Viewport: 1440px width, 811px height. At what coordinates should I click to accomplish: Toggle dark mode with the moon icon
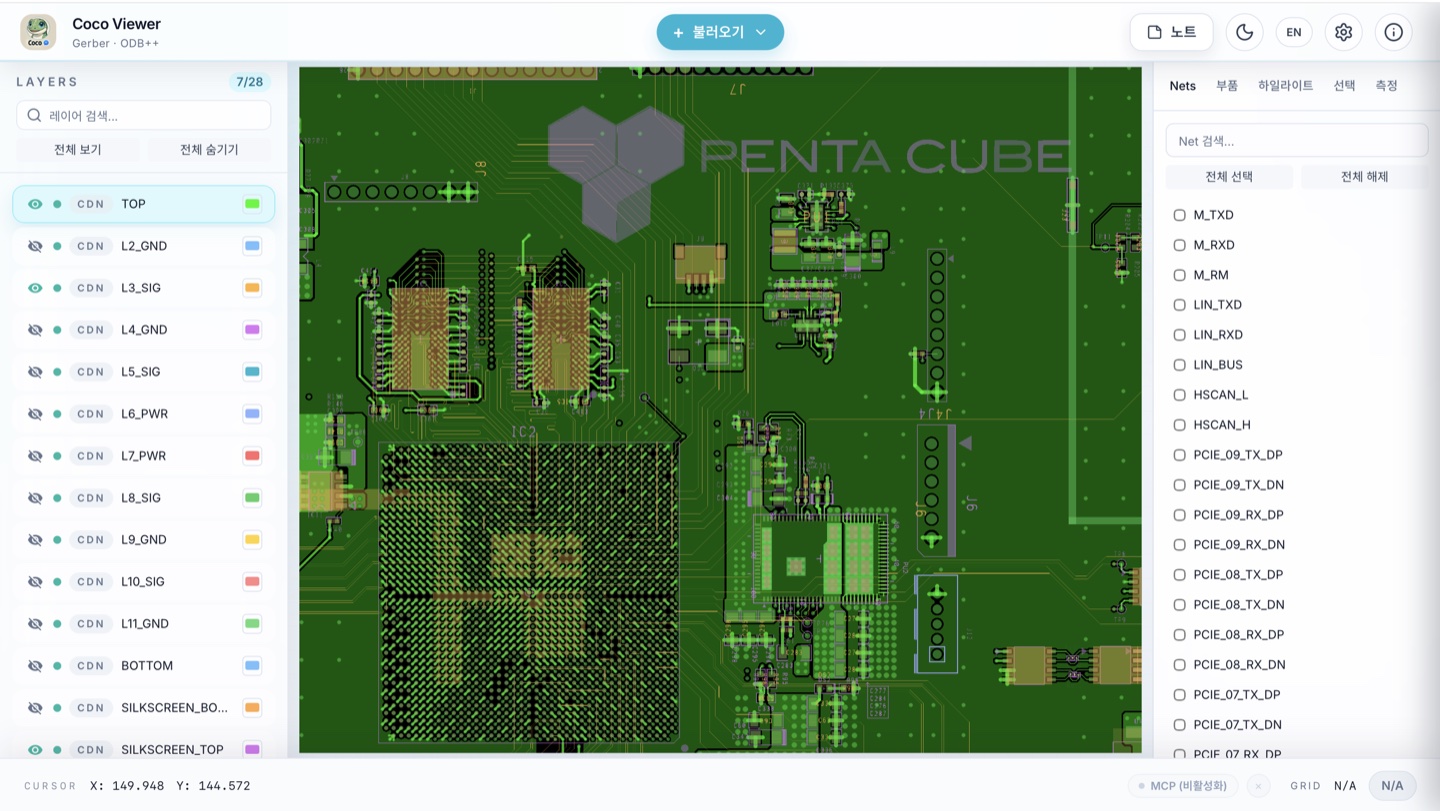[1244, 32]
